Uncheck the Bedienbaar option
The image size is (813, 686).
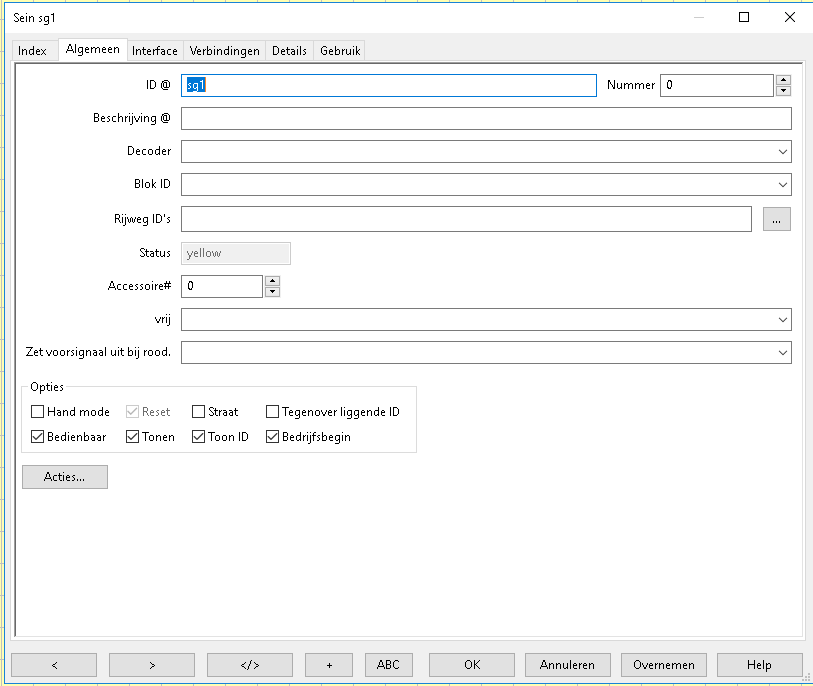click(x=38, y=437)
